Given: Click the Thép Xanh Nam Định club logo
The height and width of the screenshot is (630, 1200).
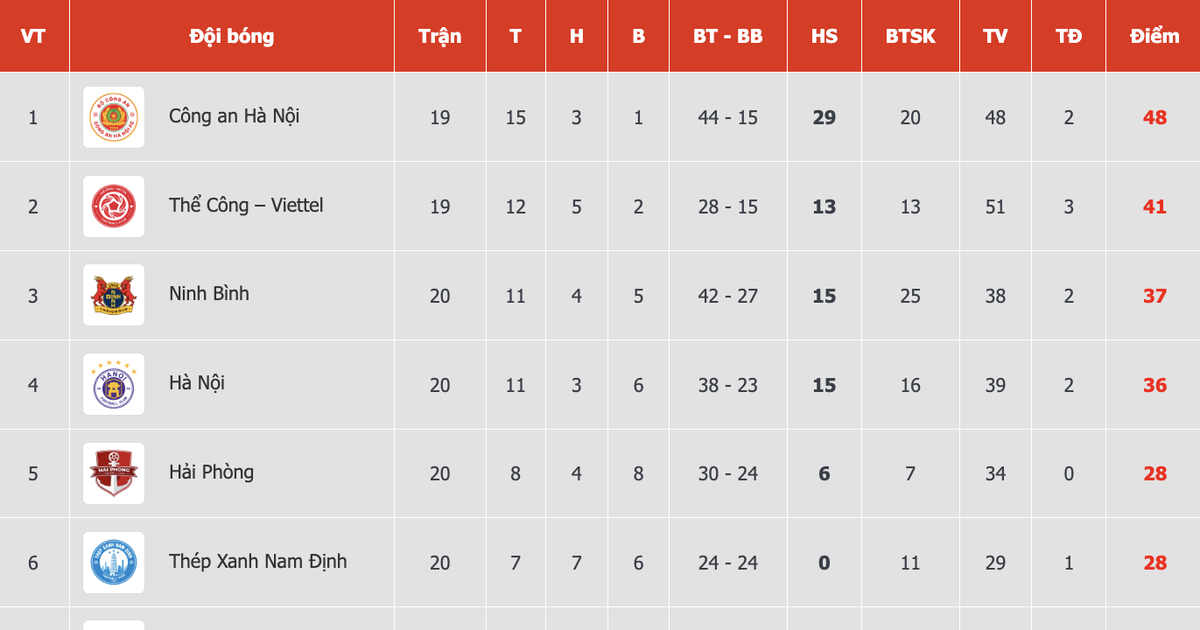Looking at the screenshot, I should click(x=113, y=562).
